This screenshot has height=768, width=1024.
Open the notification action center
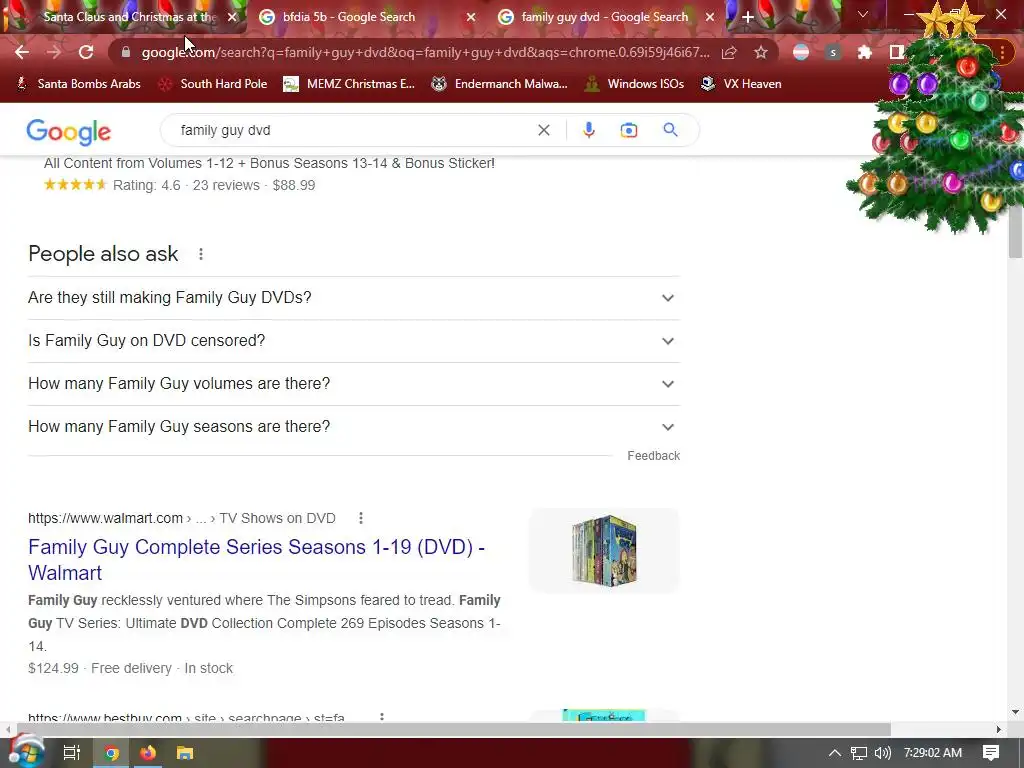[x=991, y=753]
